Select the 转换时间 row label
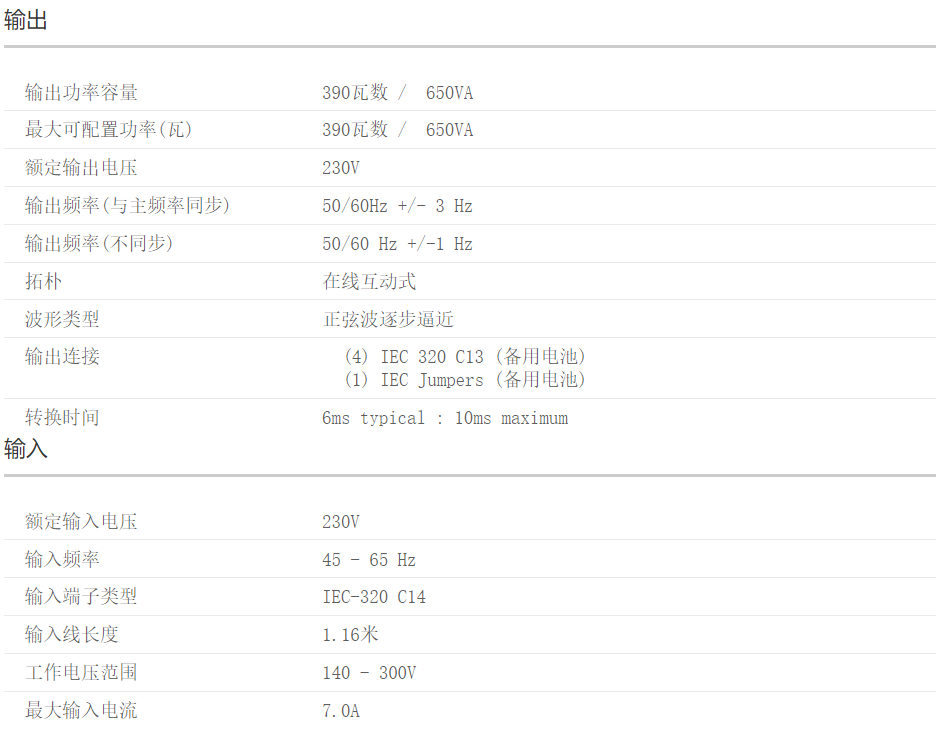 click(62, 417)
